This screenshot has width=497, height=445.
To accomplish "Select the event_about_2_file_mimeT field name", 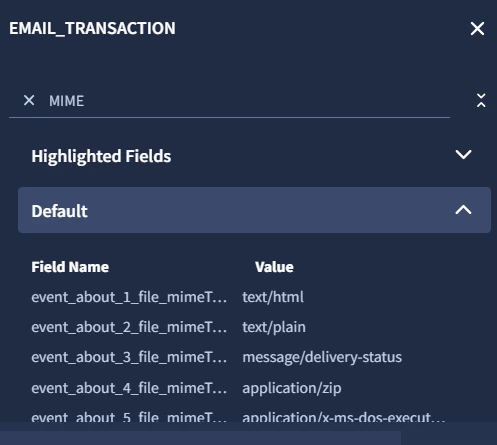I will [129, 327].
